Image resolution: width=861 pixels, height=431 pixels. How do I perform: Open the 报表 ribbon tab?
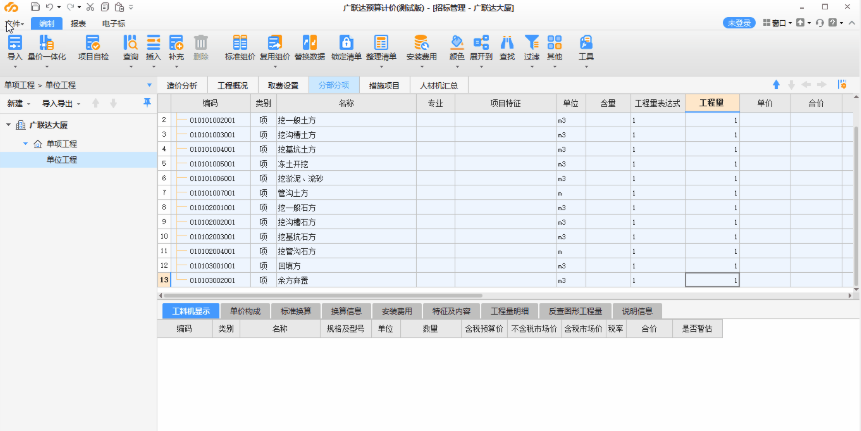pyautogui.click(x=77, y=22)
